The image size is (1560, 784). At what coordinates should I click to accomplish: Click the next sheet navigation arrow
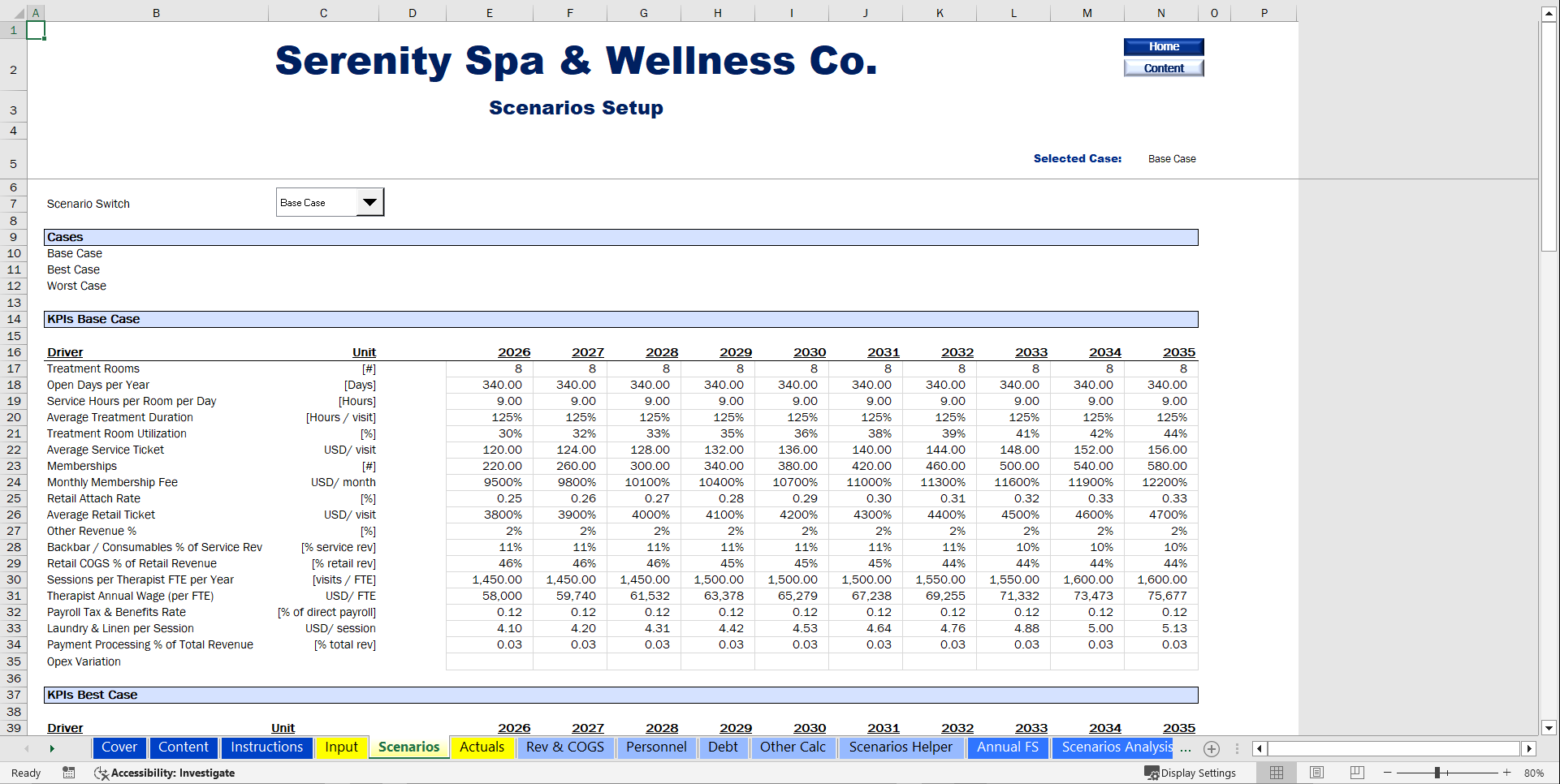(52, 748)
